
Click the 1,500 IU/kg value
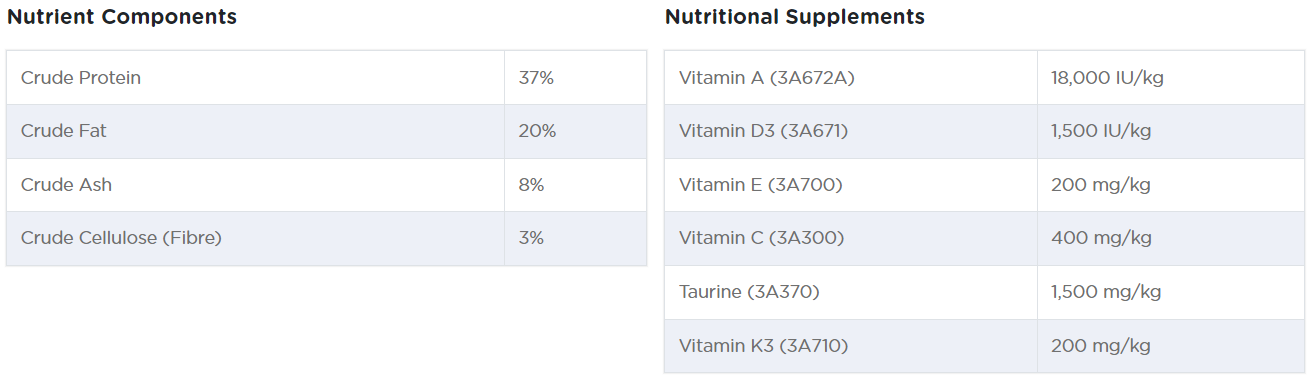click(x=1102, y=131)
